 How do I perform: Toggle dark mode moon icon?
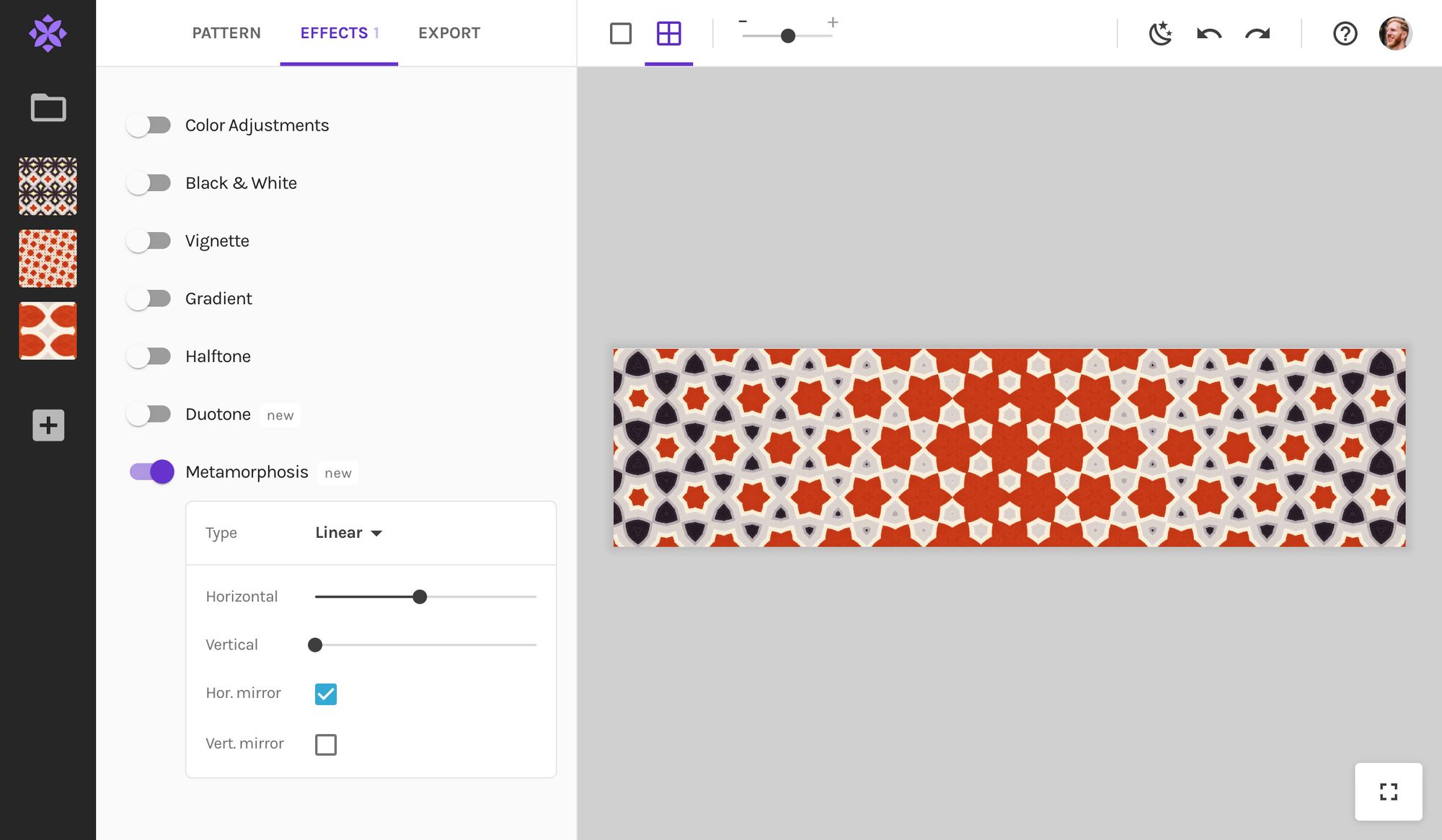[x=1160, y=33]
